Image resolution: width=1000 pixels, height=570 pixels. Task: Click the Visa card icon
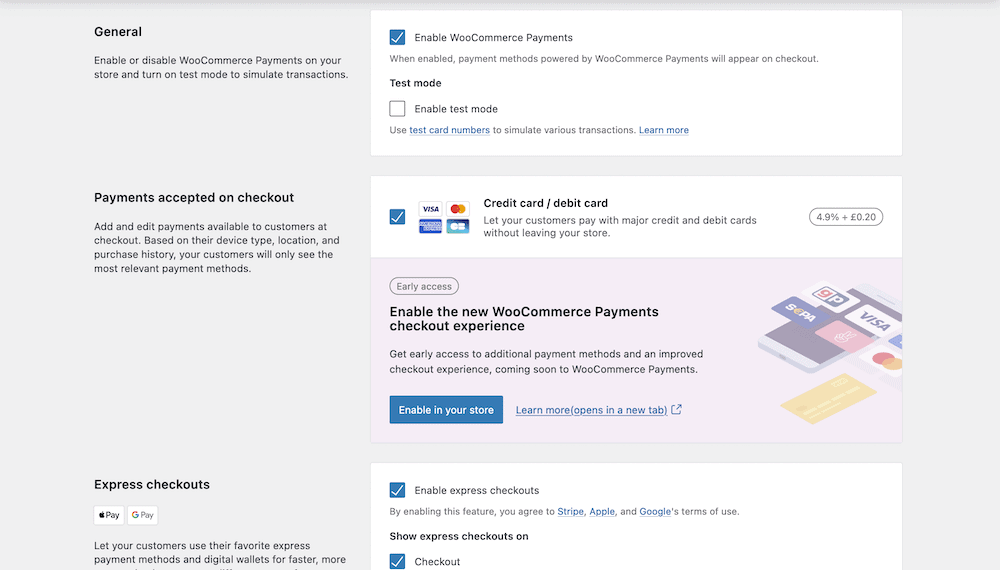(x=431, y=209)
